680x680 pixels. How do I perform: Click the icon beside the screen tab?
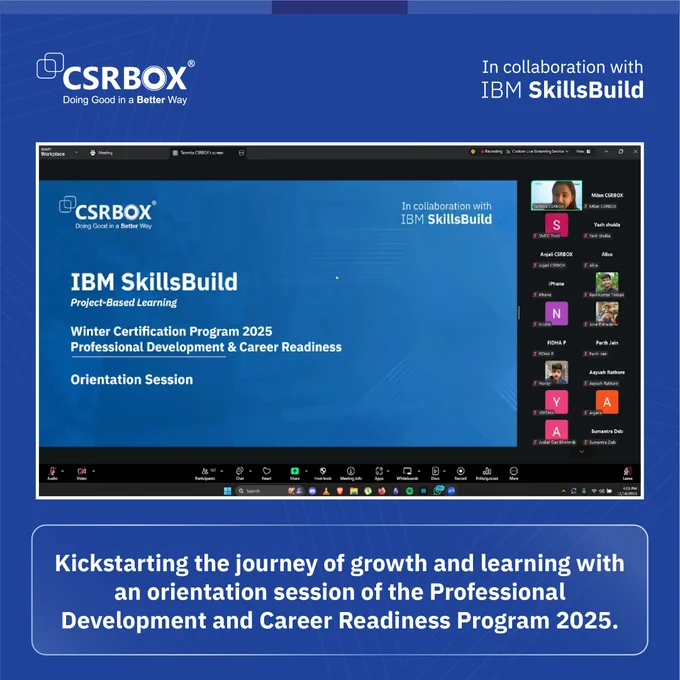241,153
